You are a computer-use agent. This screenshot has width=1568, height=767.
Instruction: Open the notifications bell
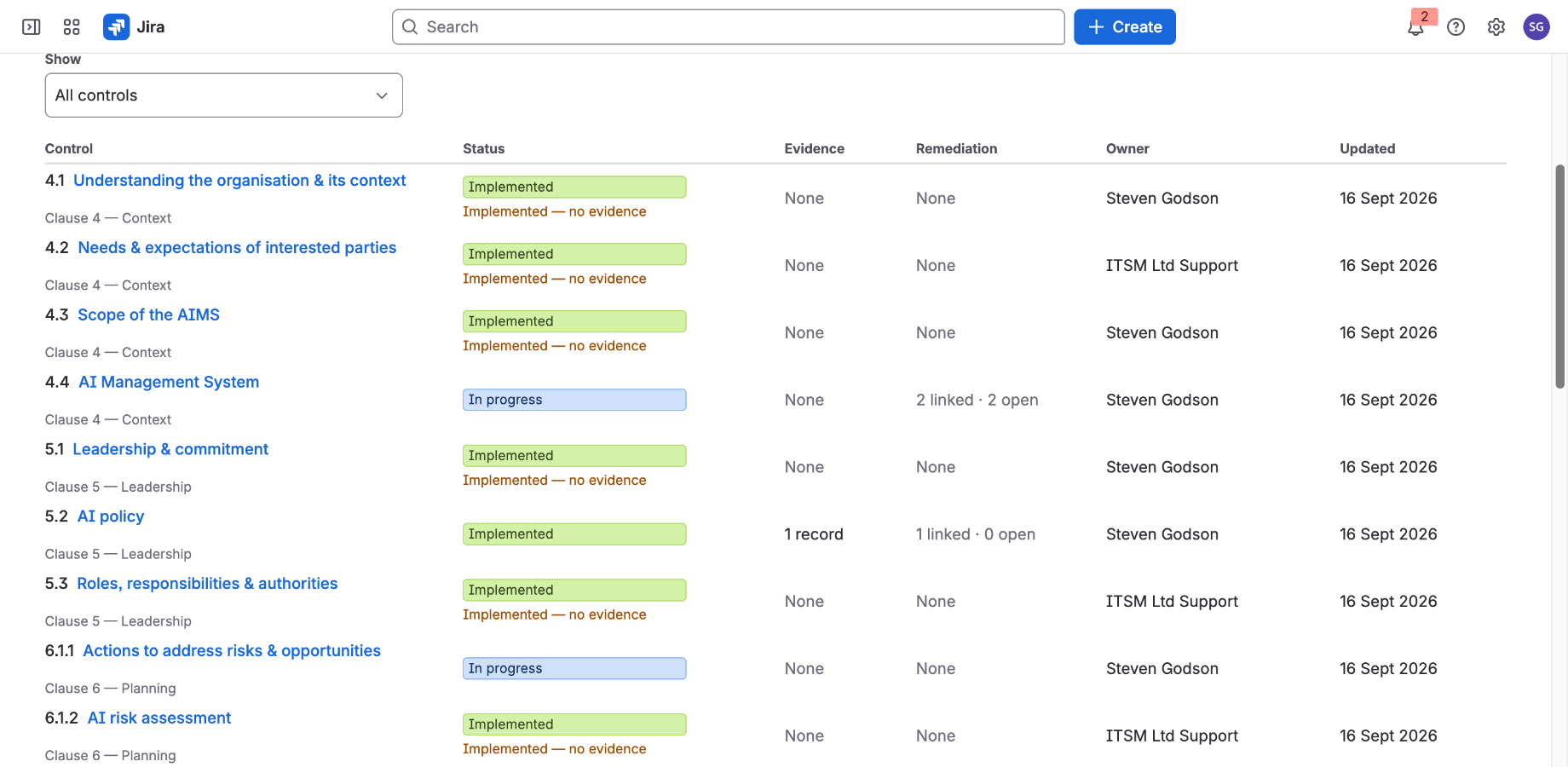click(x=1415, y=27)
